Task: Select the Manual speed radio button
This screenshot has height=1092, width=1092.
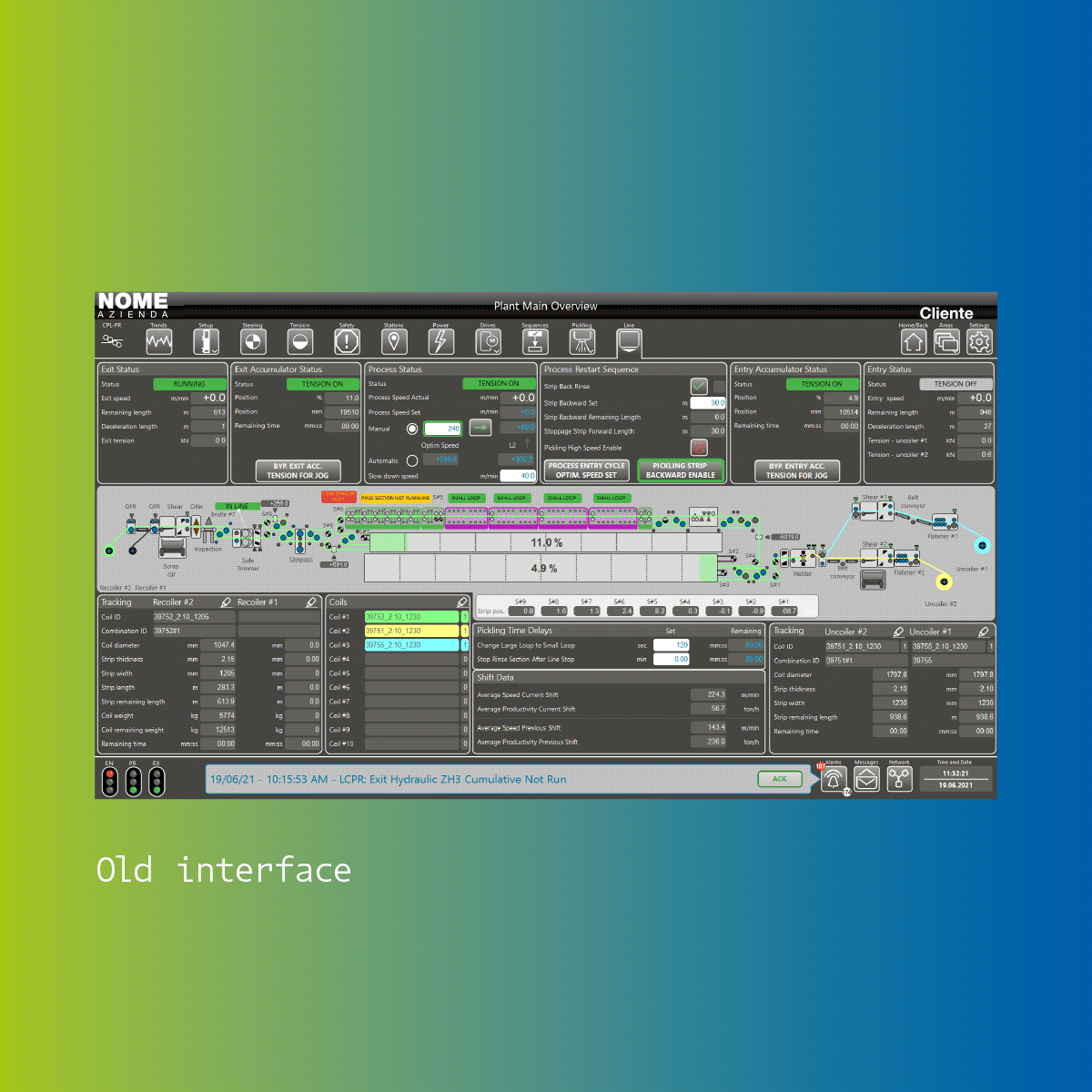Action: pyautogui.click(x=412, y=429)
